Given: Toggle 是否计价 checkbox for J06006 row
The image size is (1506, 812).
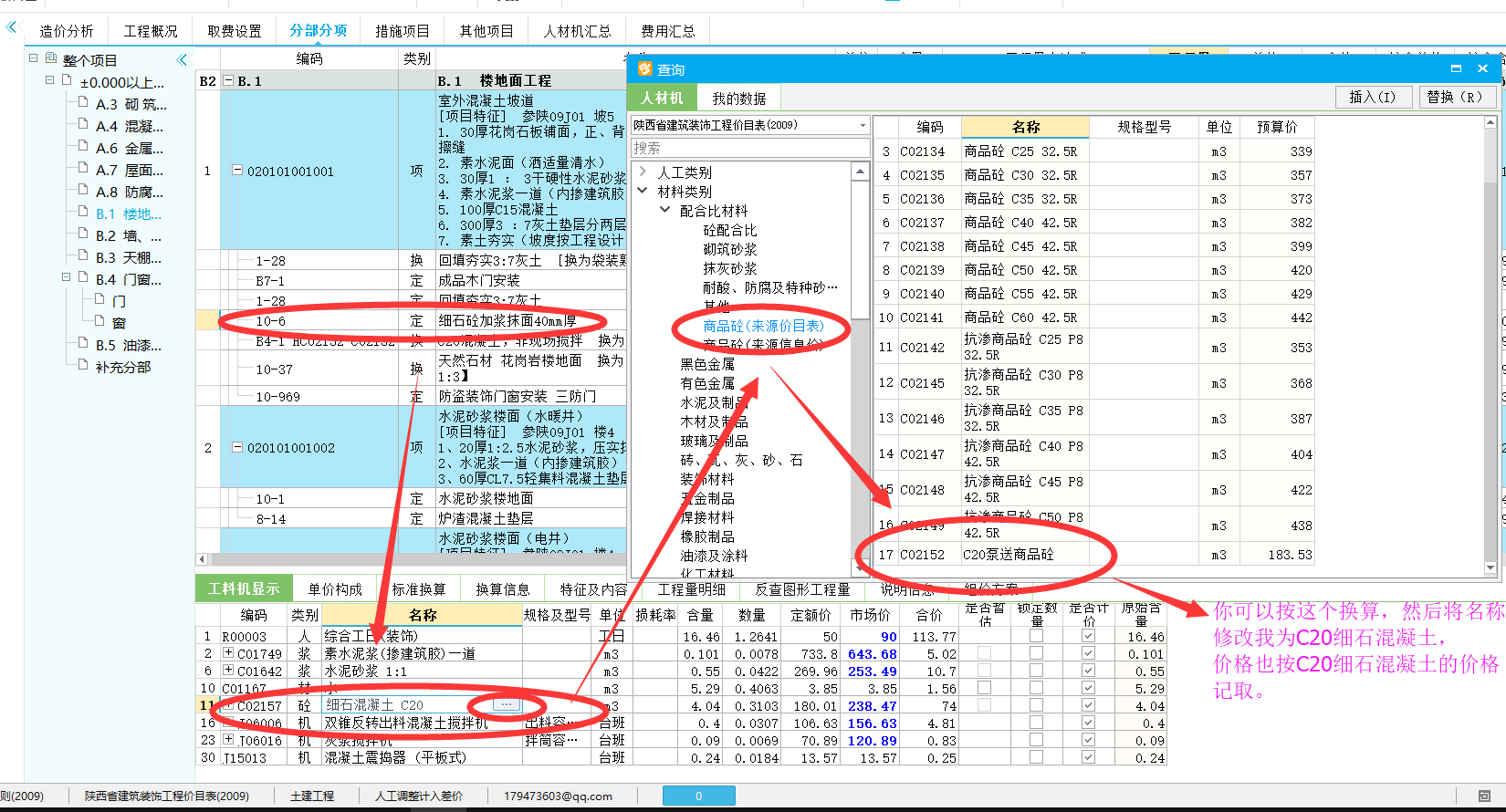Looking at the screenshot, I should (x=1088, y=722).
